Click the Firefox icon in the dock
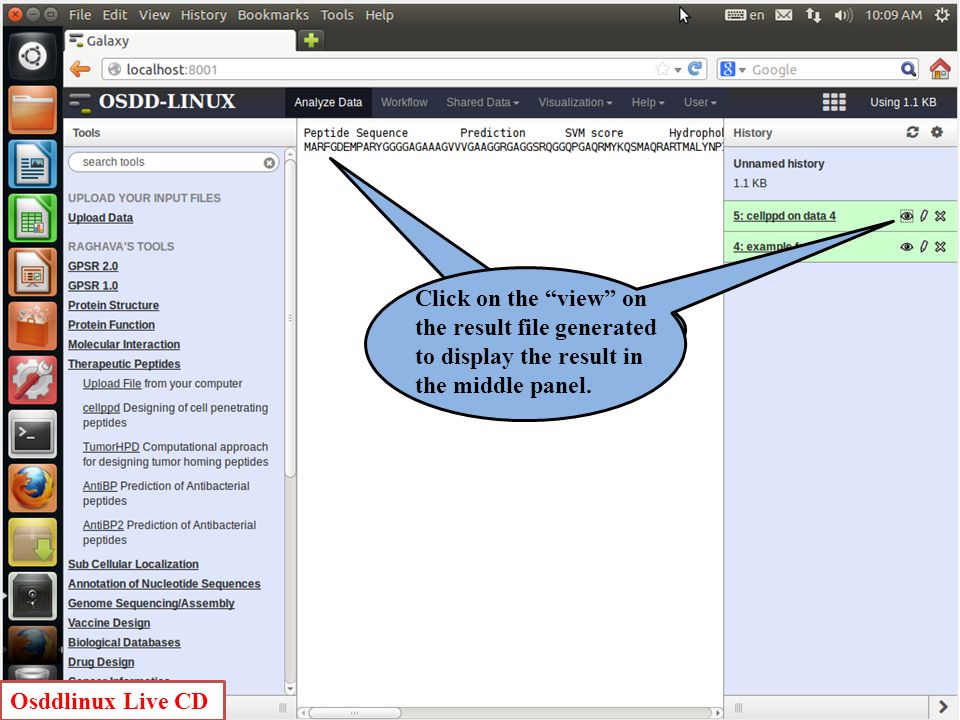960x720 pixels. 32,488
